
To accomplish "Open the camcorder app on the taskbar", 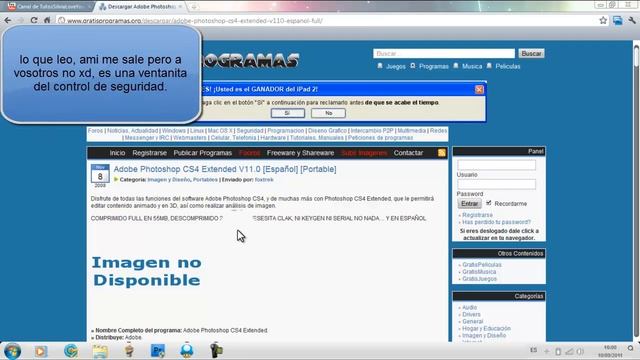I will [x=216, y=351].
